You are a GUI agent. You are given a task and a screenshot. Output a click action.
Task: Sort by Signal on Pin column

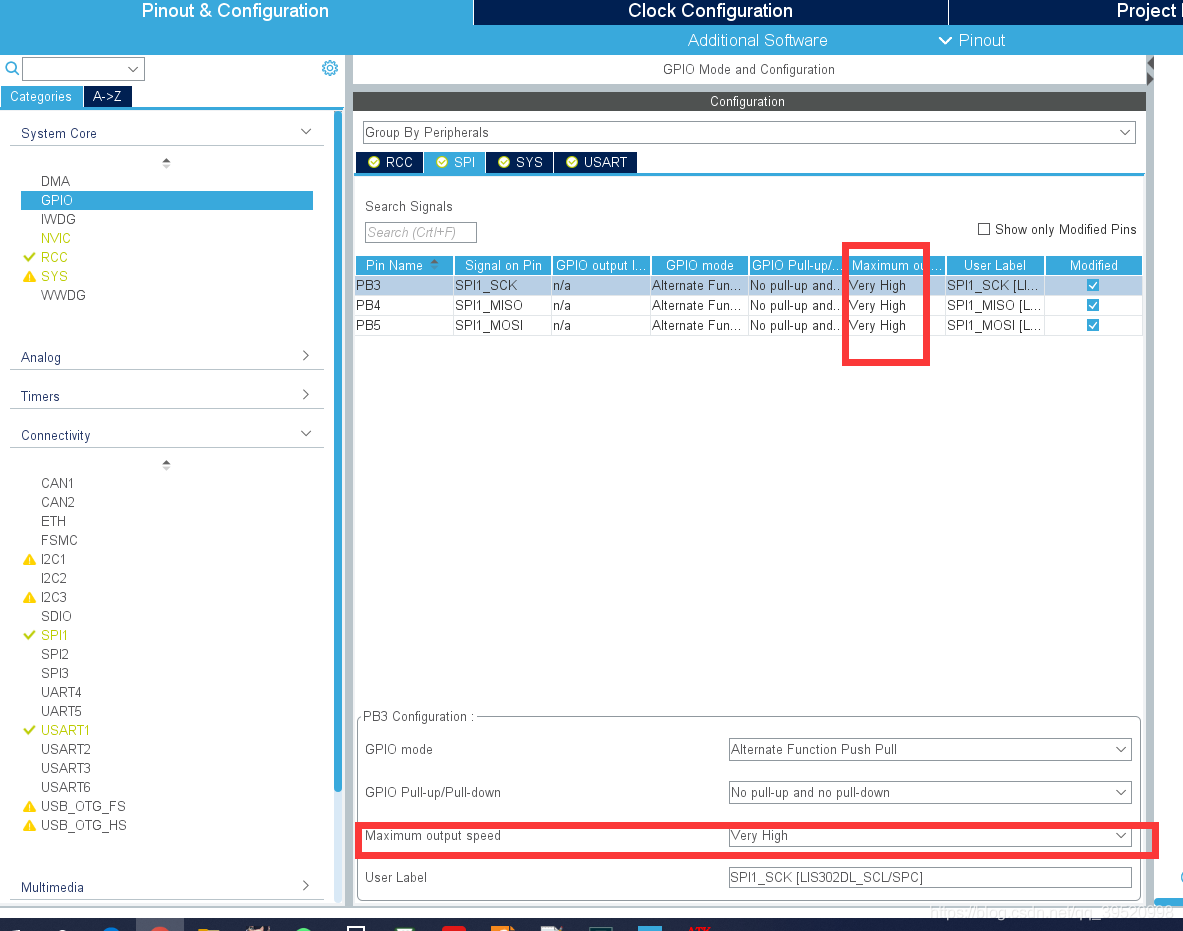point(502,265)
